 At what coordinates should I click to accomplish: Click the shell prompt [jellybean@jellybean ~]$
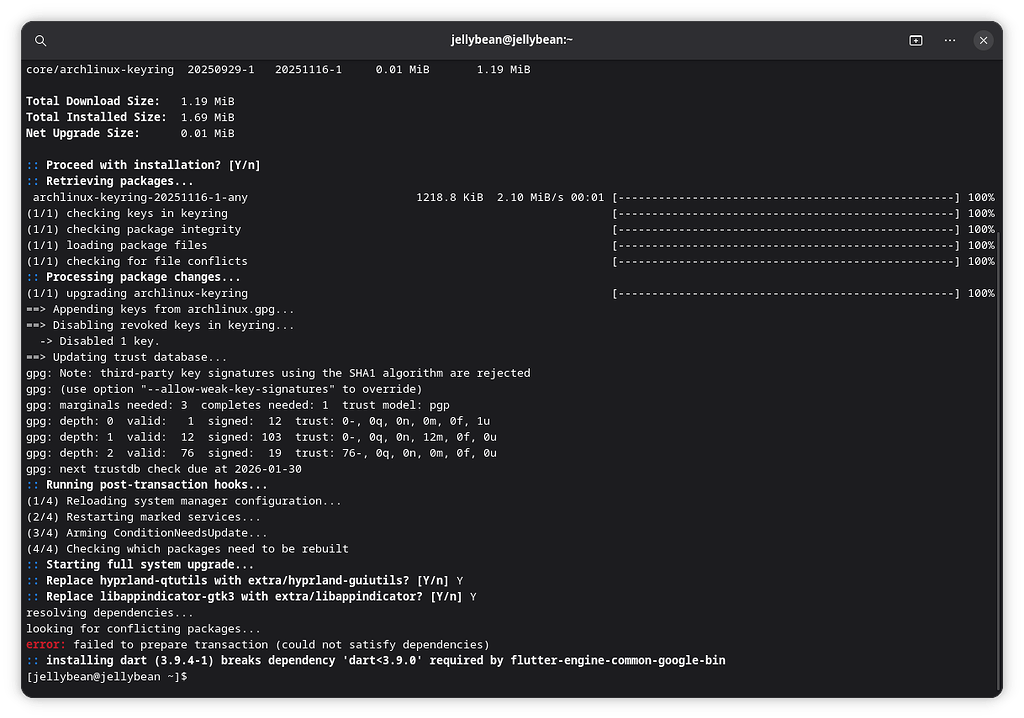click(x=106, y=676)
